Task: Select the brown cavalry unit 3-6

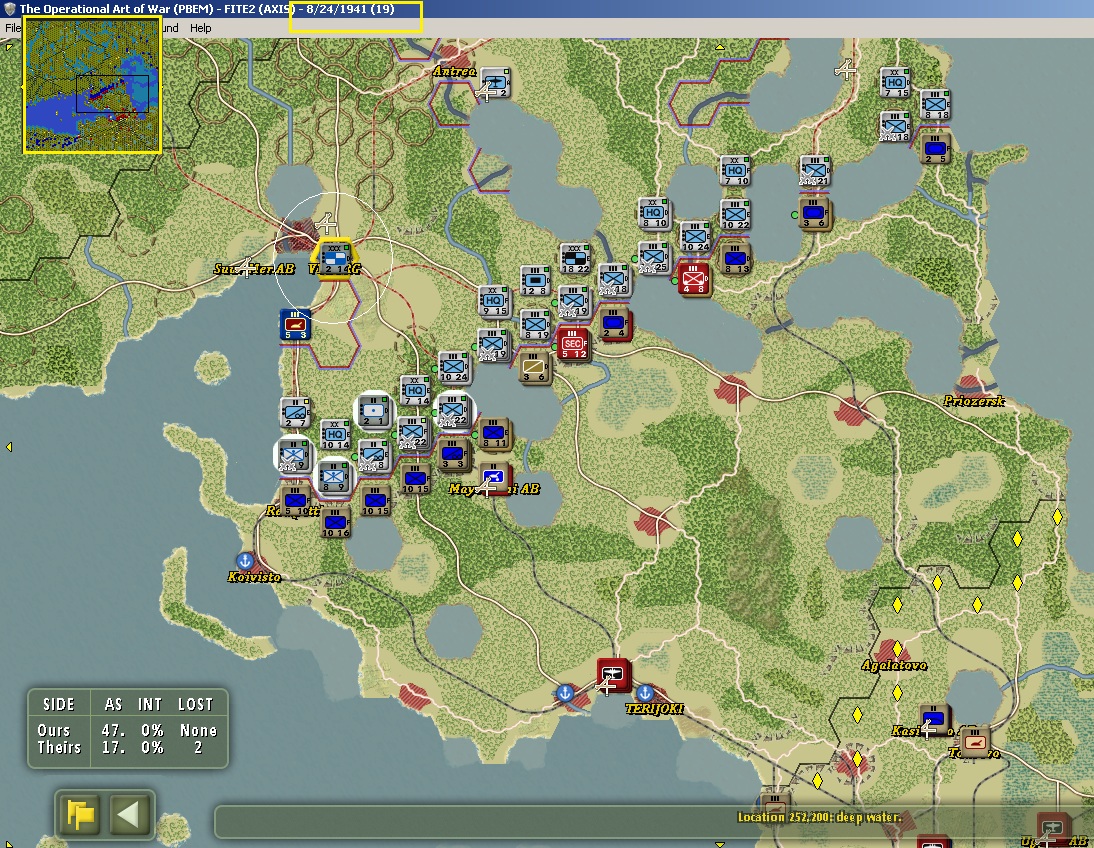Action: click(534, 368)
